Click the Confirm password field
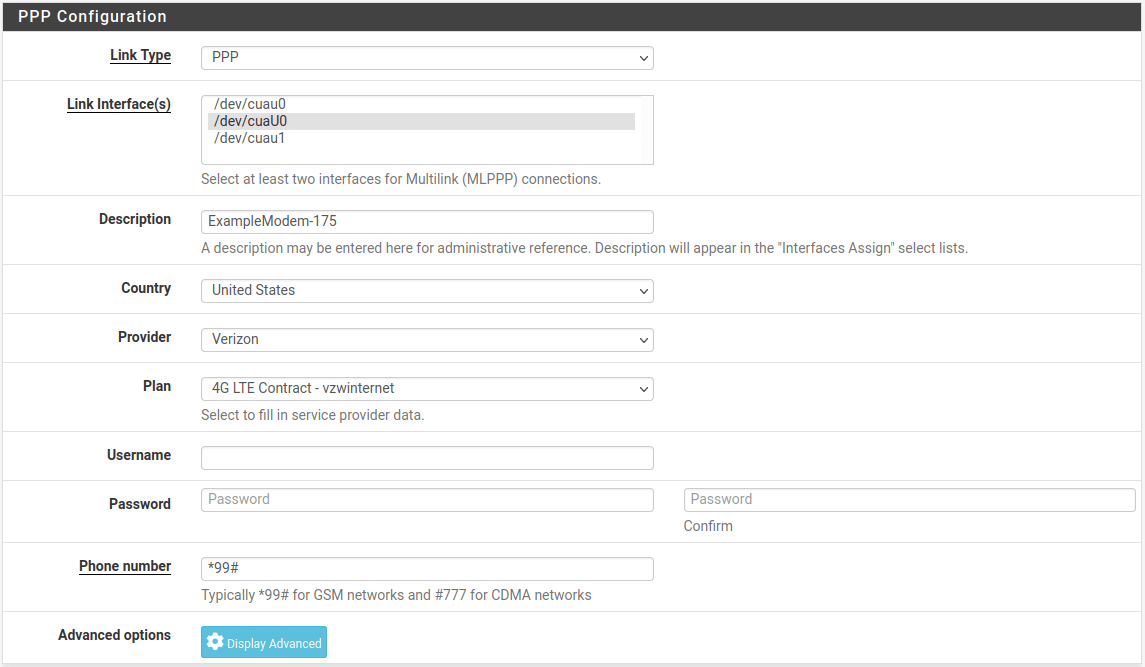 (909, 499)
